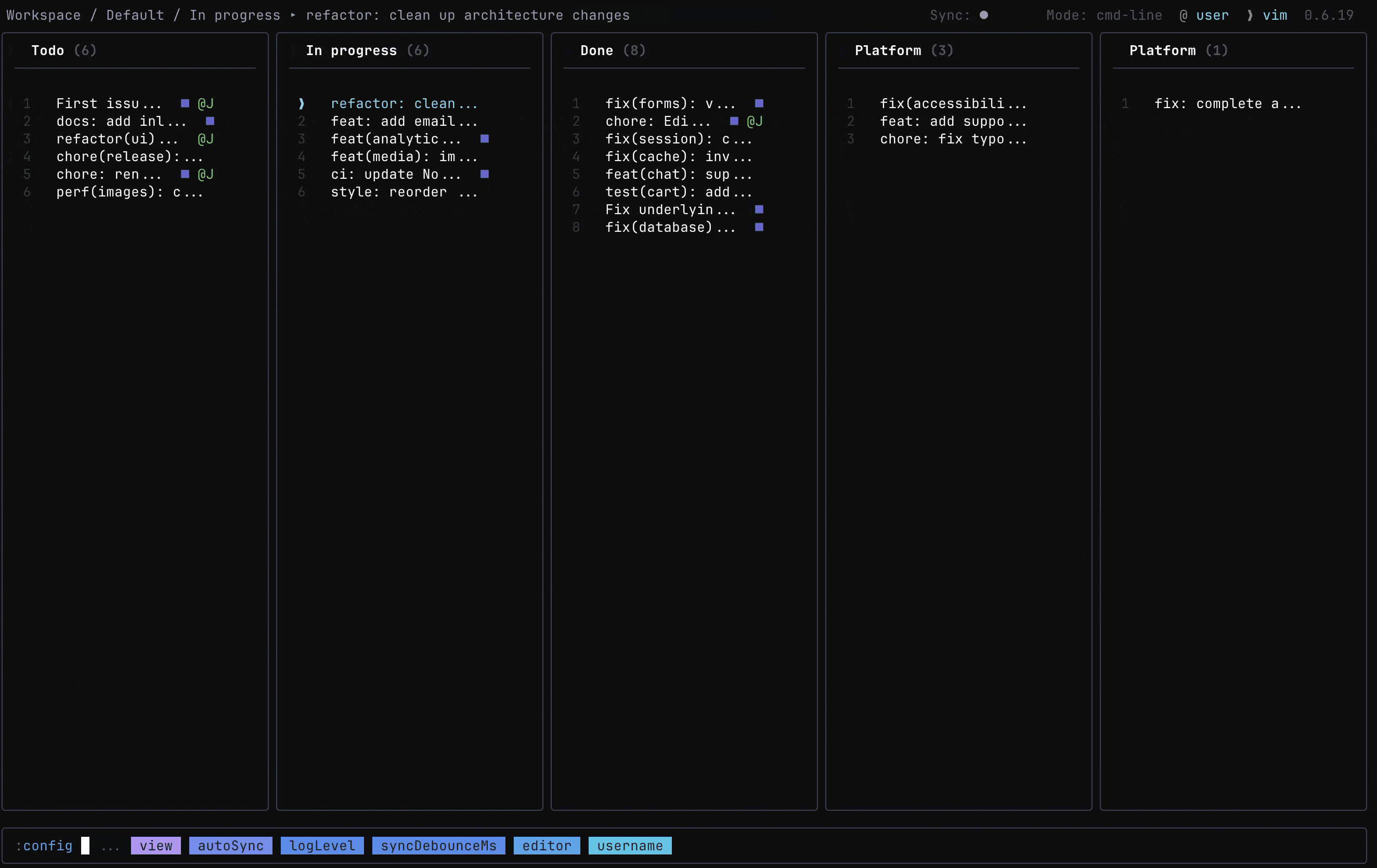Click the tag square on chore: Edi row
This screenshot has width=1377, height=868.
click(734, 121)
